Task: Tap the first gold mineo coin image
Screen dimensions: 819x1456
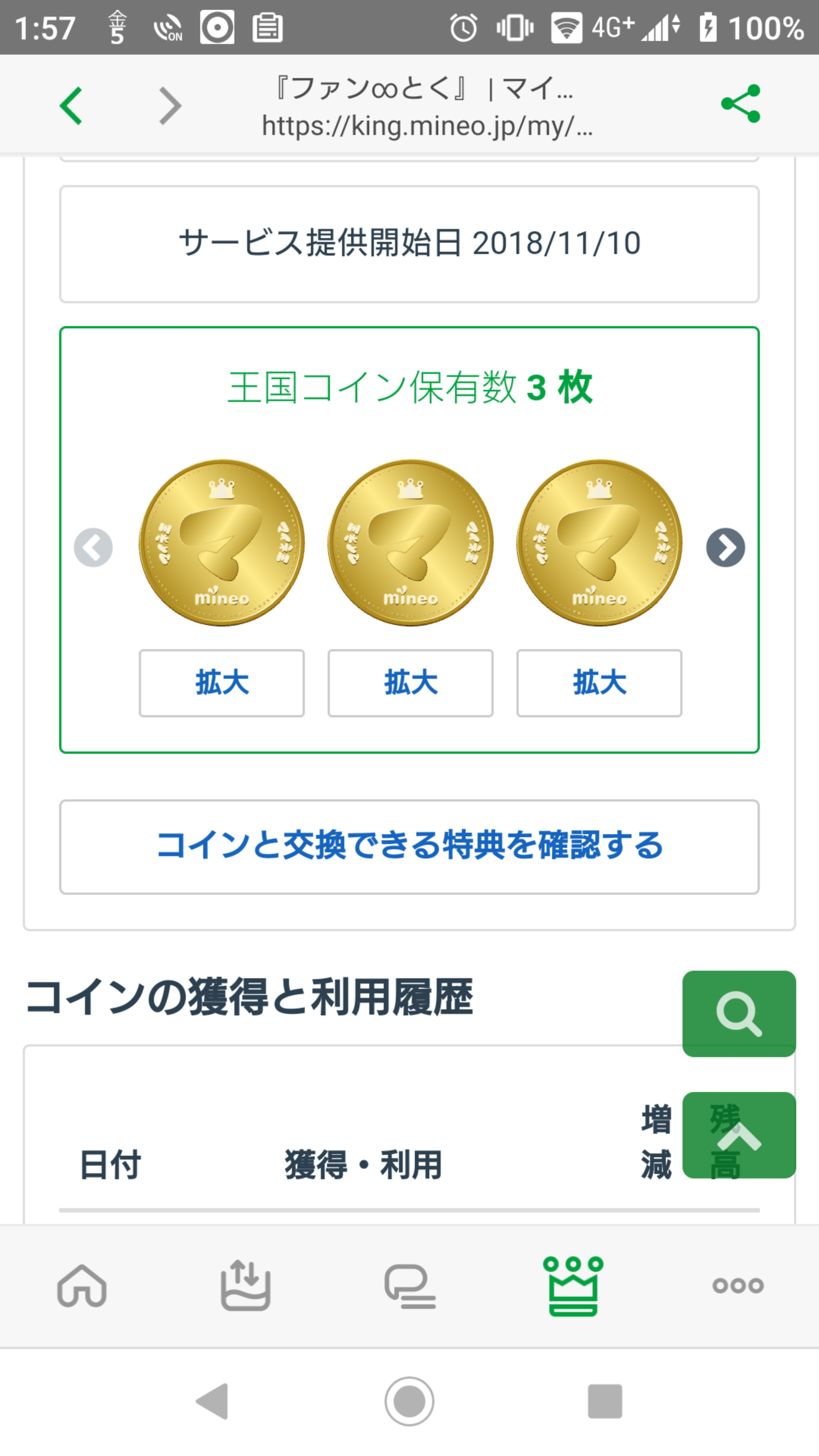Action: (221, 543)
